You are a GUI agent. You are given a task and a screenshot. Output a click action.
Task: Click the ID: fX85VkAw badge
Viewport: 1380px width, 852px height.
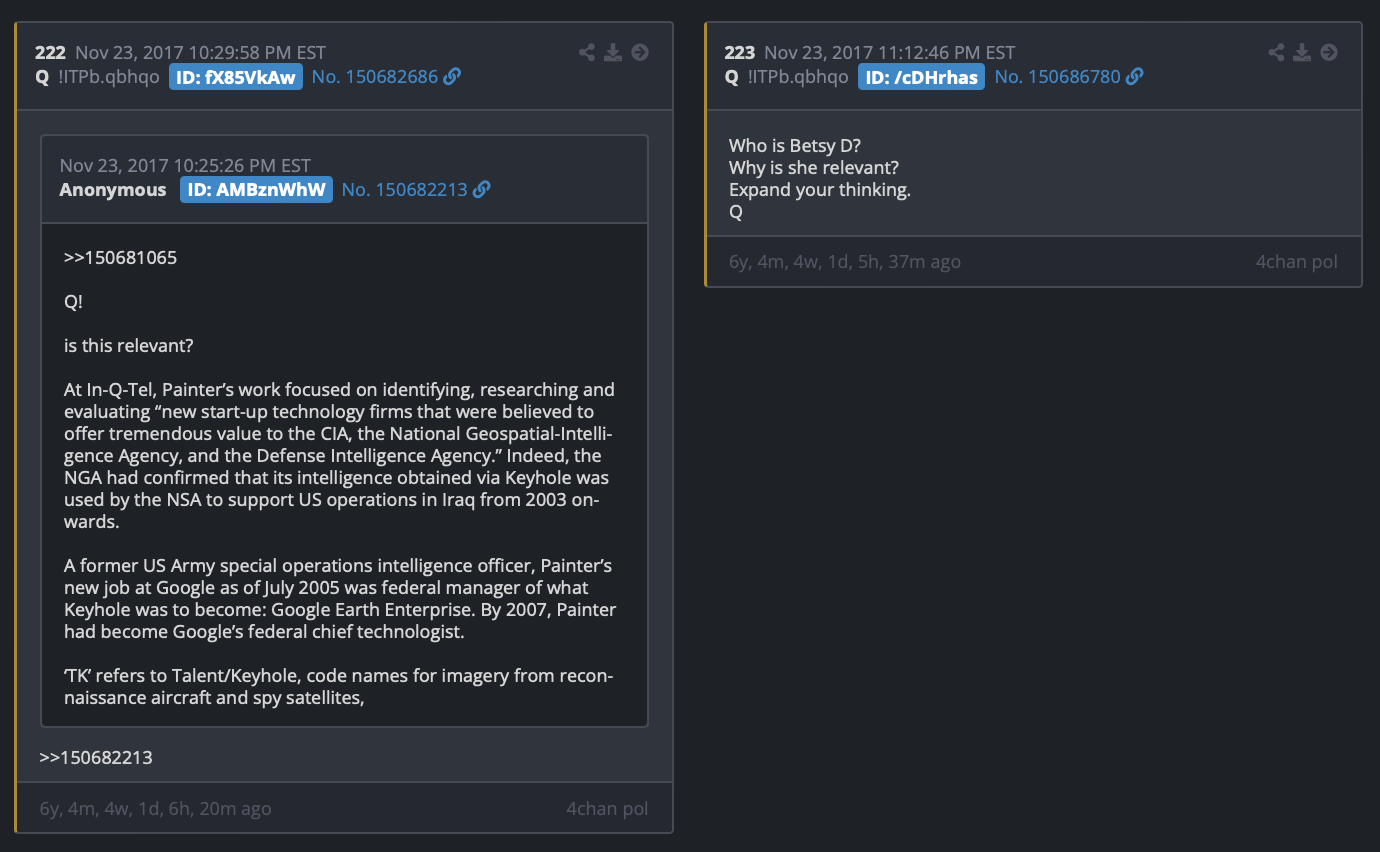click(x=236, y=77)
